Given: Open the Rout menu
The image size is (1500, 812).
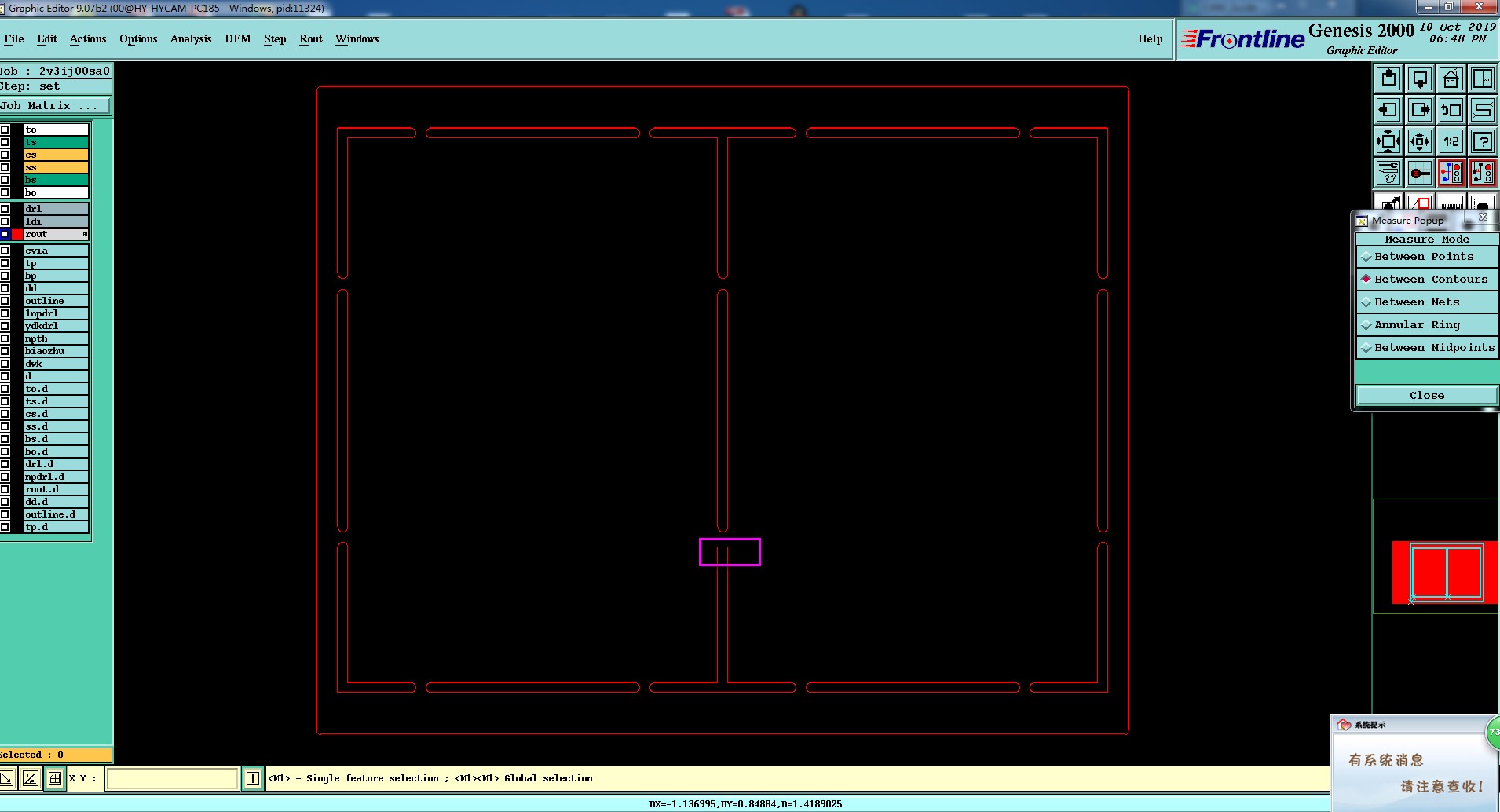Looking at the screenshot, I should [311, 38].
